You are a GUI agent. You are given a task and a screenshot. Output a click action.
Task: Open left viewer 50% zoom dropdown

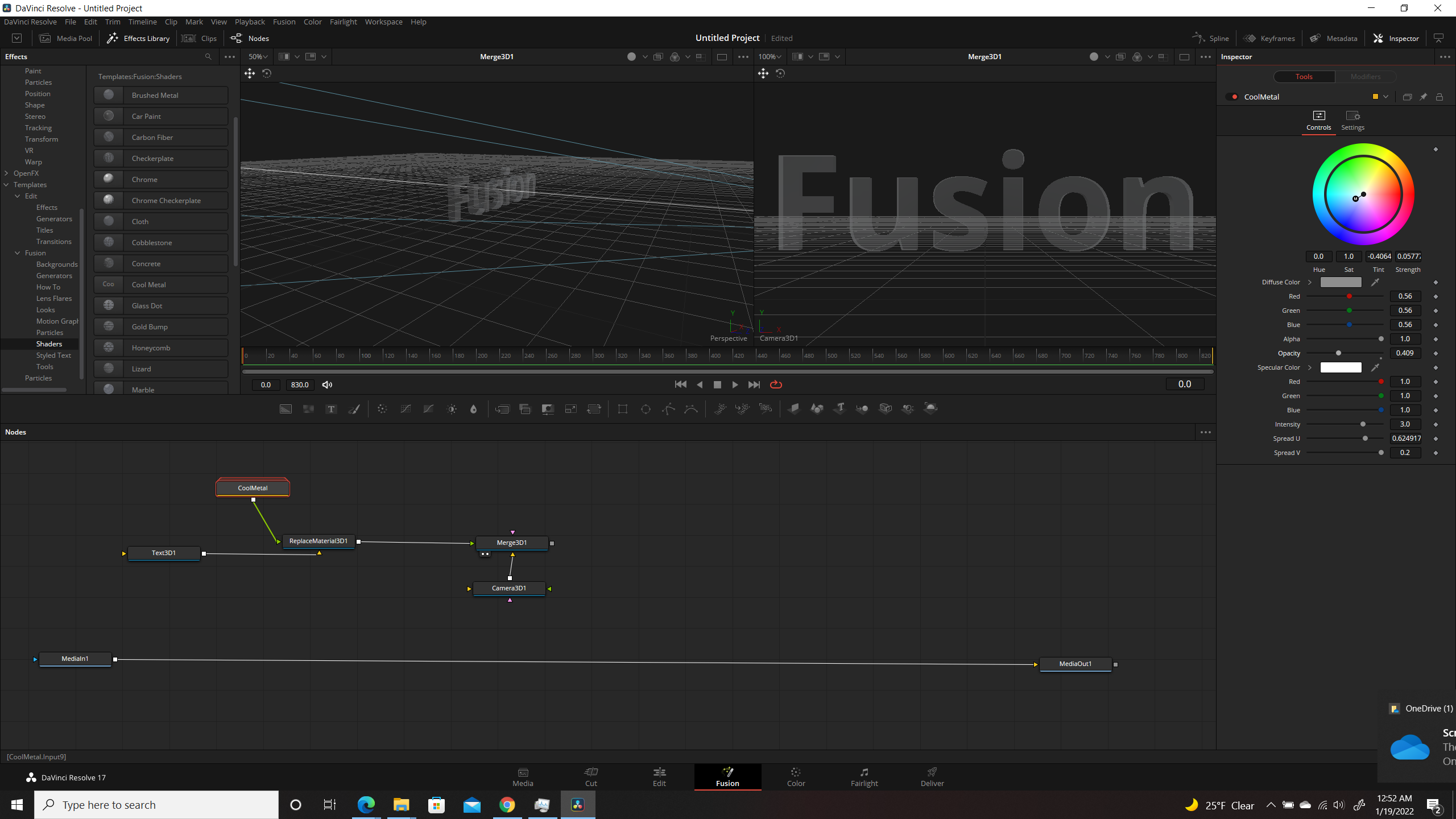coord(258,57)
